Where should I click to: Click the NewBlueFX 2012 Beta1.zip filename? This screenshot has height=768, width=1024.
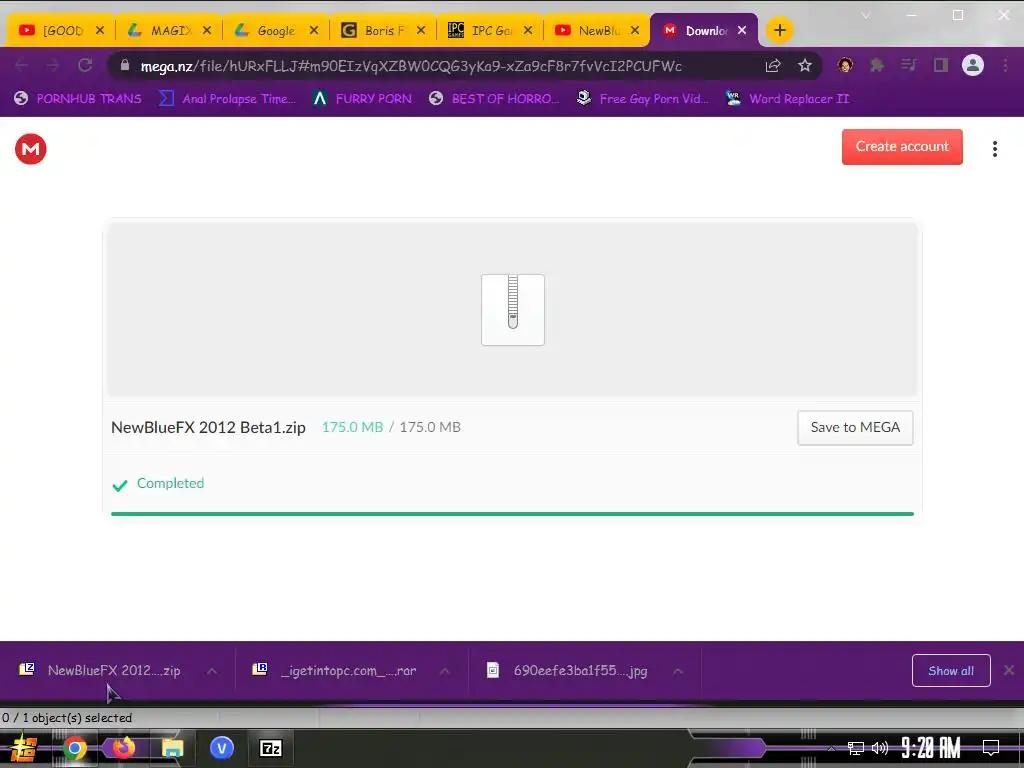[208, 427]
